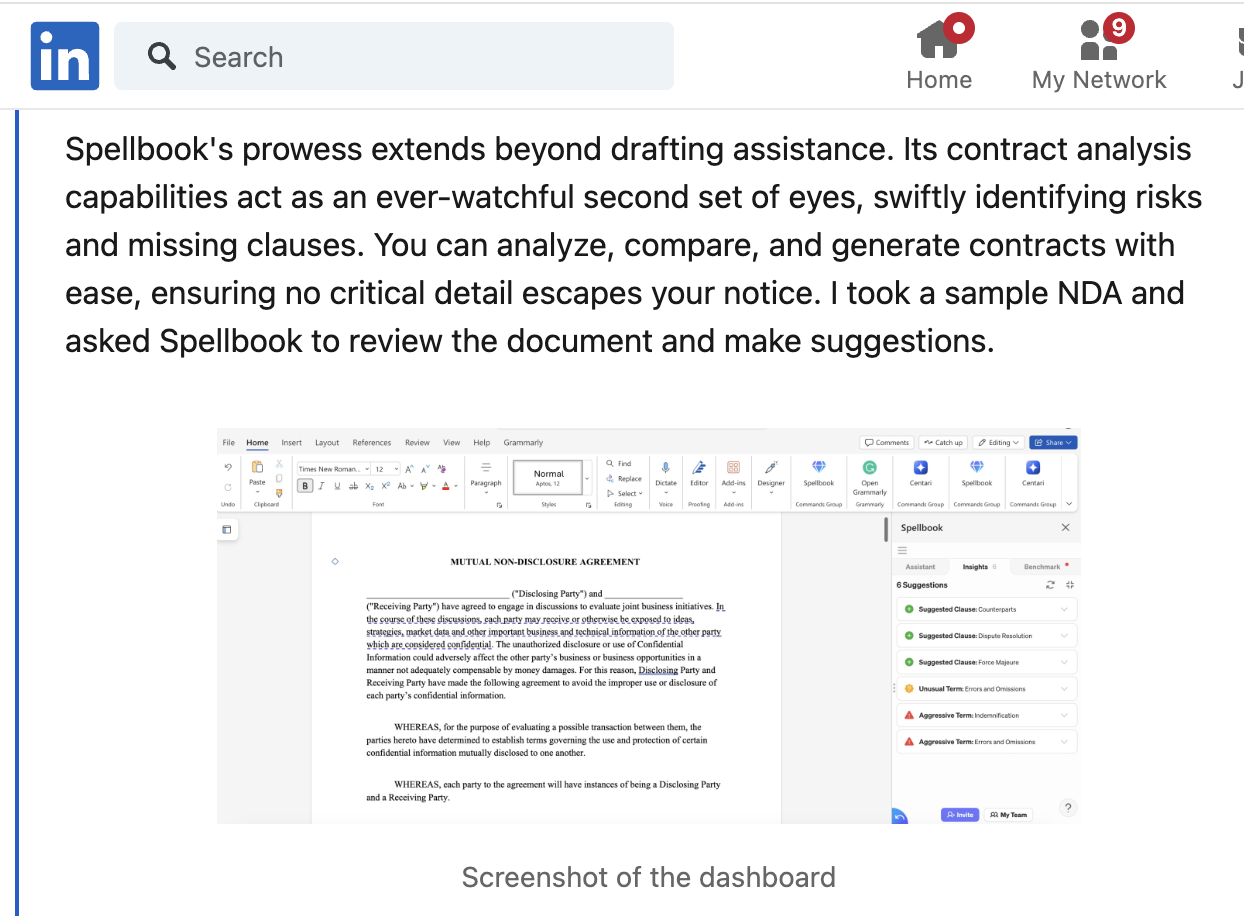Click the collapse-all suggestions icon
This screenshot has width=1244, height=916.
pos(1070,585)
